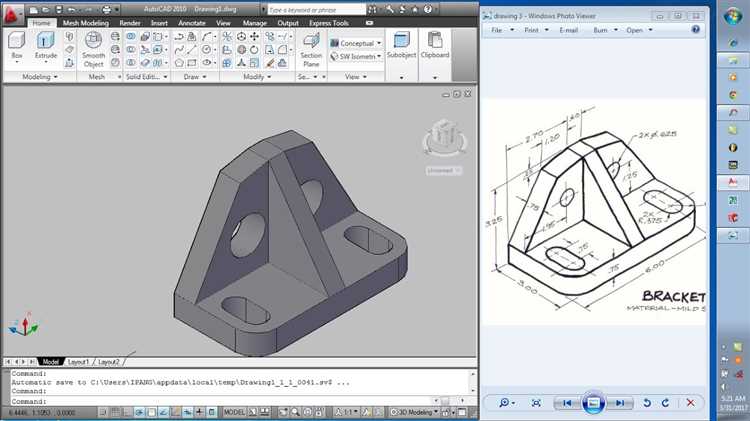Click the Plot (print) icon in quick access toolbar
This screenshot has width=750, height=421.
[x=106, y=10]
